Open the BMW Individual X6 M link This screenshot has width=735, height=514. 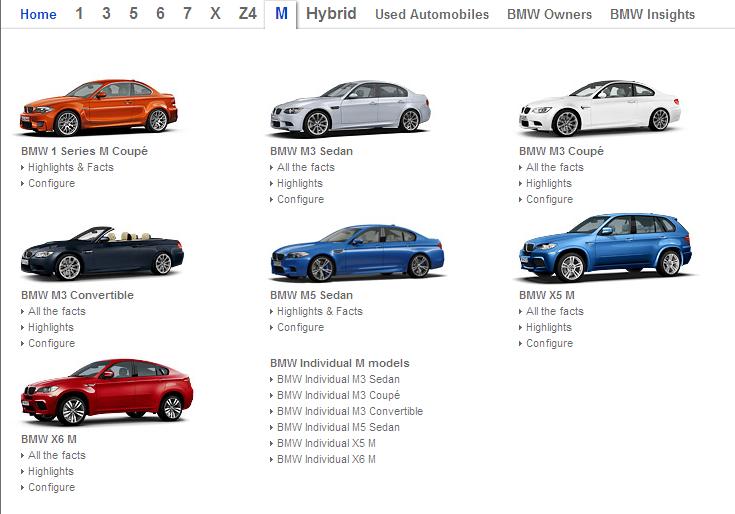326,460
